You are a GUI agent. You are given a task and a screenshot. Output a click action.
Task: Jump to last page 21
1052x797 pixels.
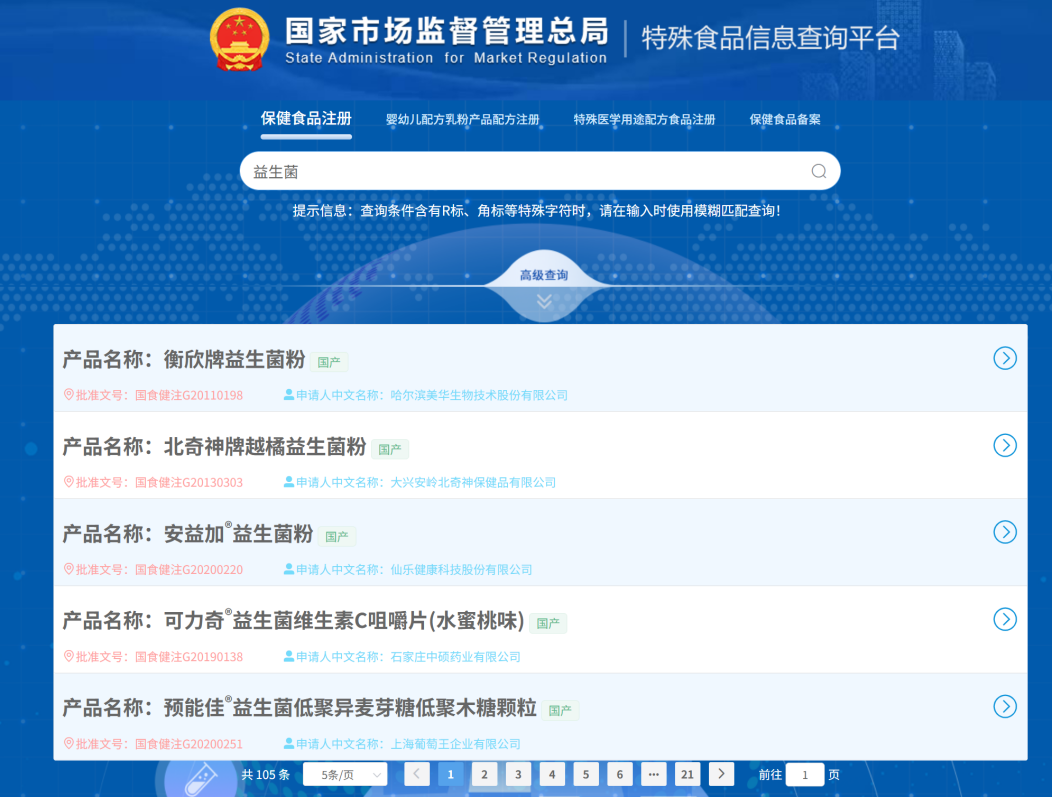tap(687, 774)
